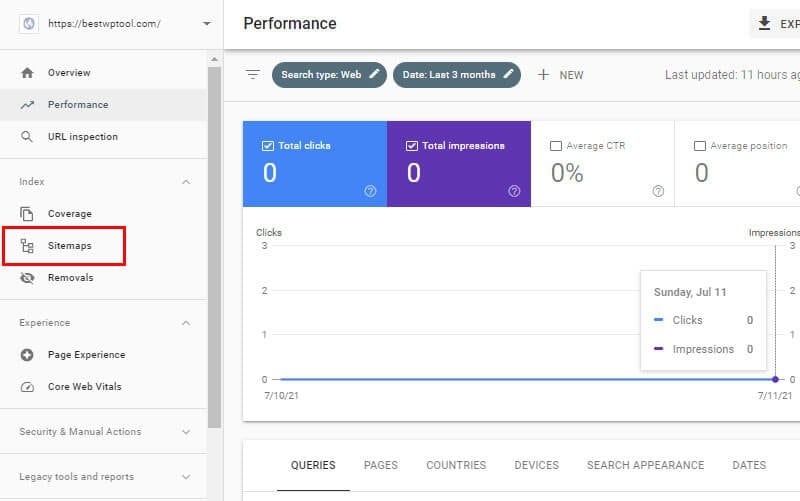Click the Clicks axis label above the chart
This screenshot has height=501, width=800.
click(x=269, y=233)
